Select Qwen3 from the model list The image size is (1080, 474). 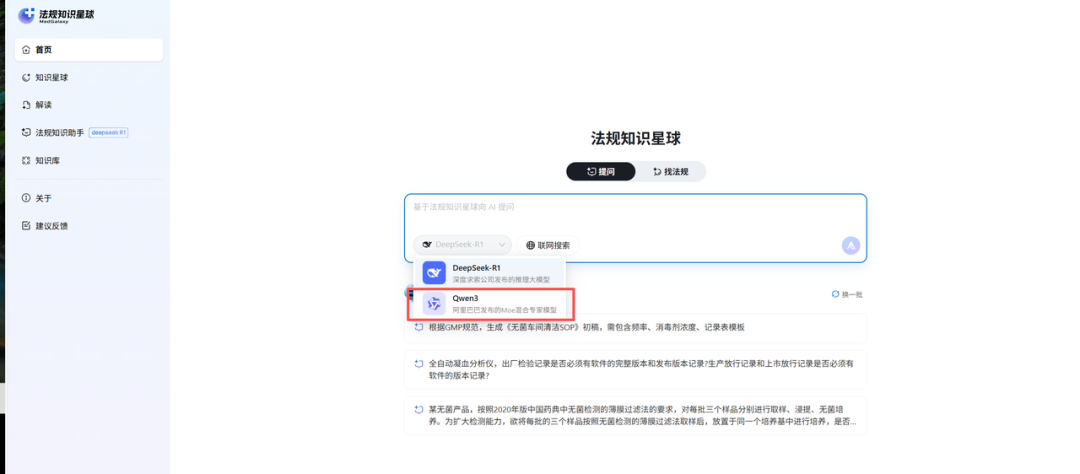[x=489, y=304]
